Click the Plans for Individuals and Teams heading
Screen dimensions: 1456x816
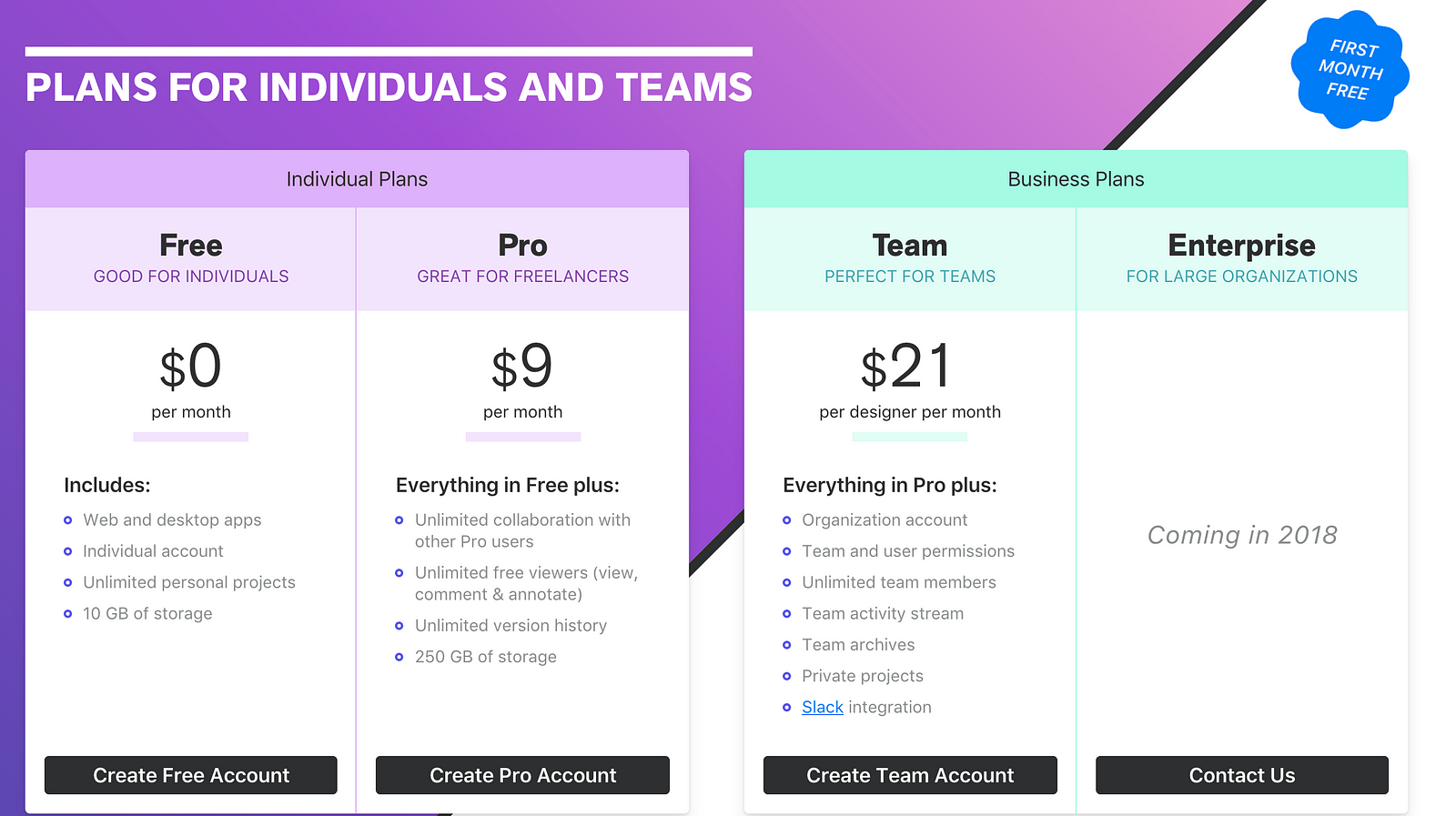[389, 87]
